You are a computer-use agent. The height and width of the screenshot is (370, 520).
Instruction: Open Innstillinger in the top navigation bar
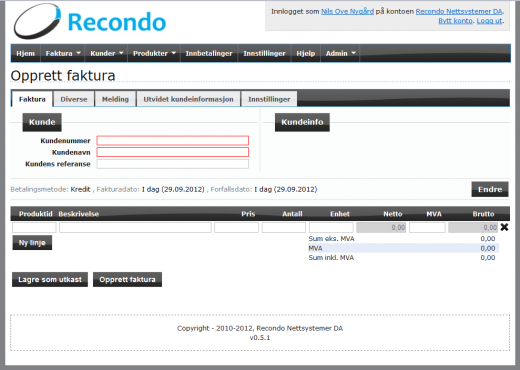[264, 53]
